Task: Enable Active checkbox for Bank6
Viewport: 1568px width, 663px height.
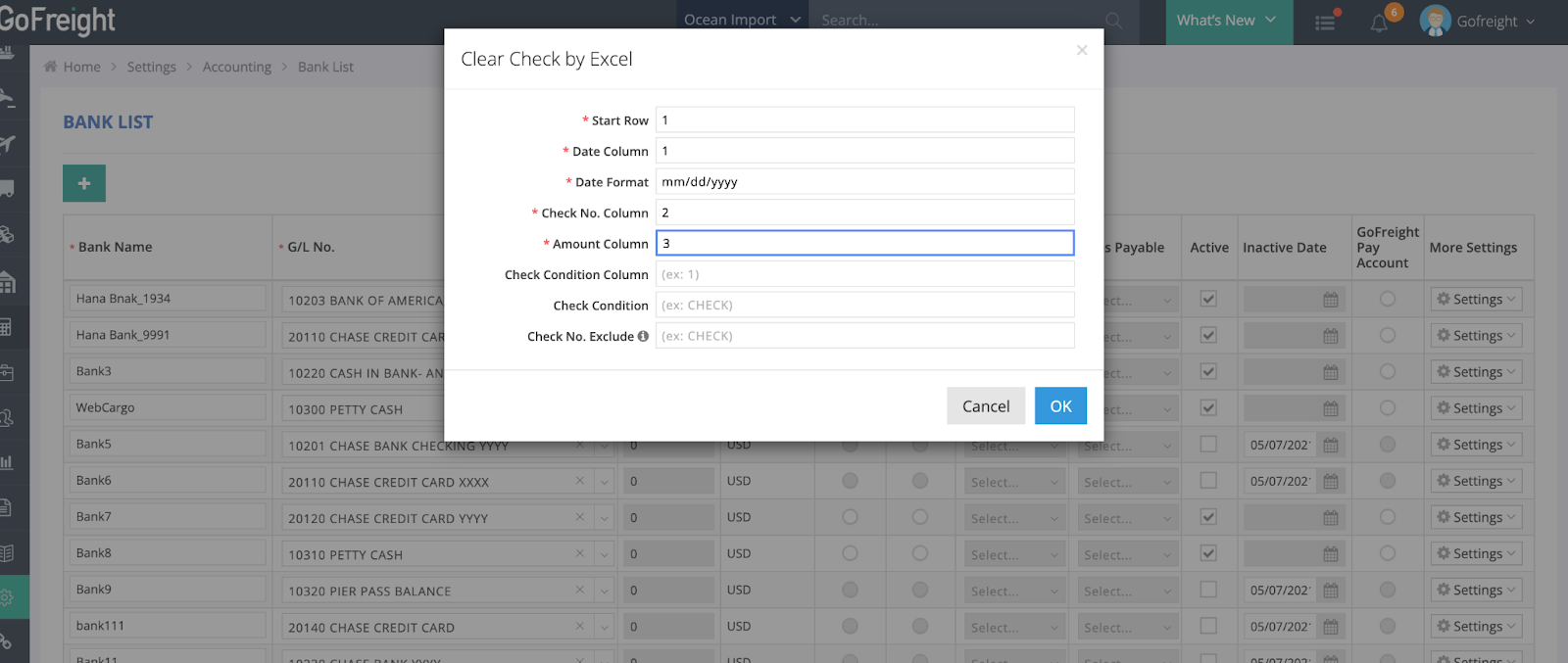Action: (x=1208, y=481)
